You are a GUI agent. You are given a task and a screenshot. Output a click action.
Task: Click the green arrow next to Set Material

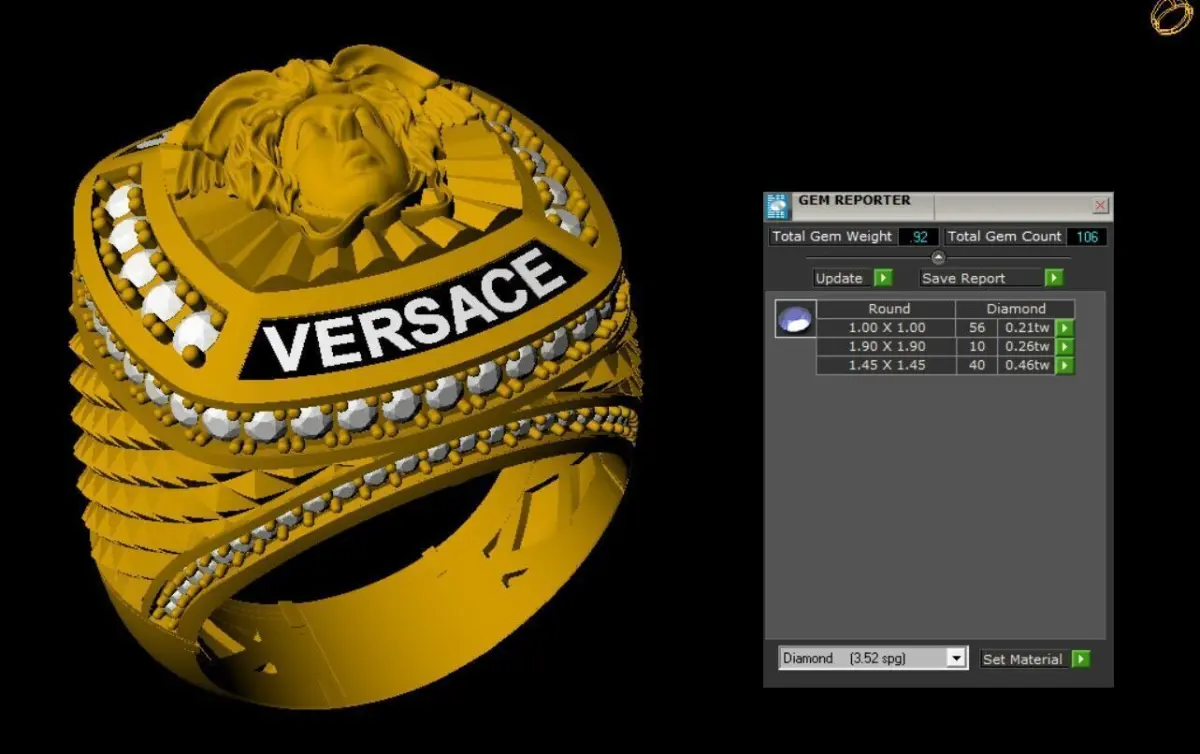point(1080,659)
